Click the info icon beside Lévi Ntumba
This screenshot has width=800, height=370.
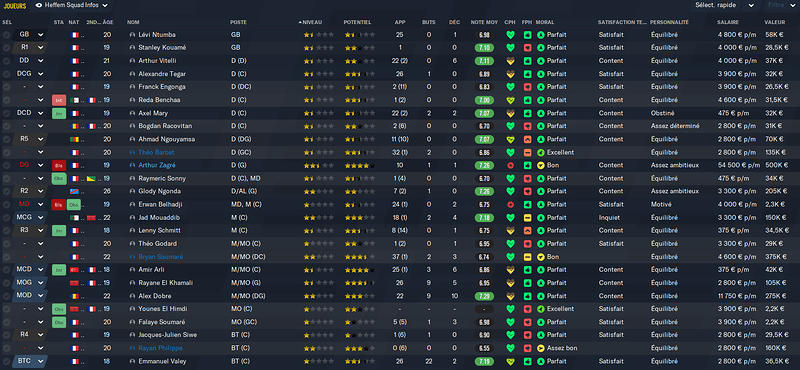click(133, 35)
